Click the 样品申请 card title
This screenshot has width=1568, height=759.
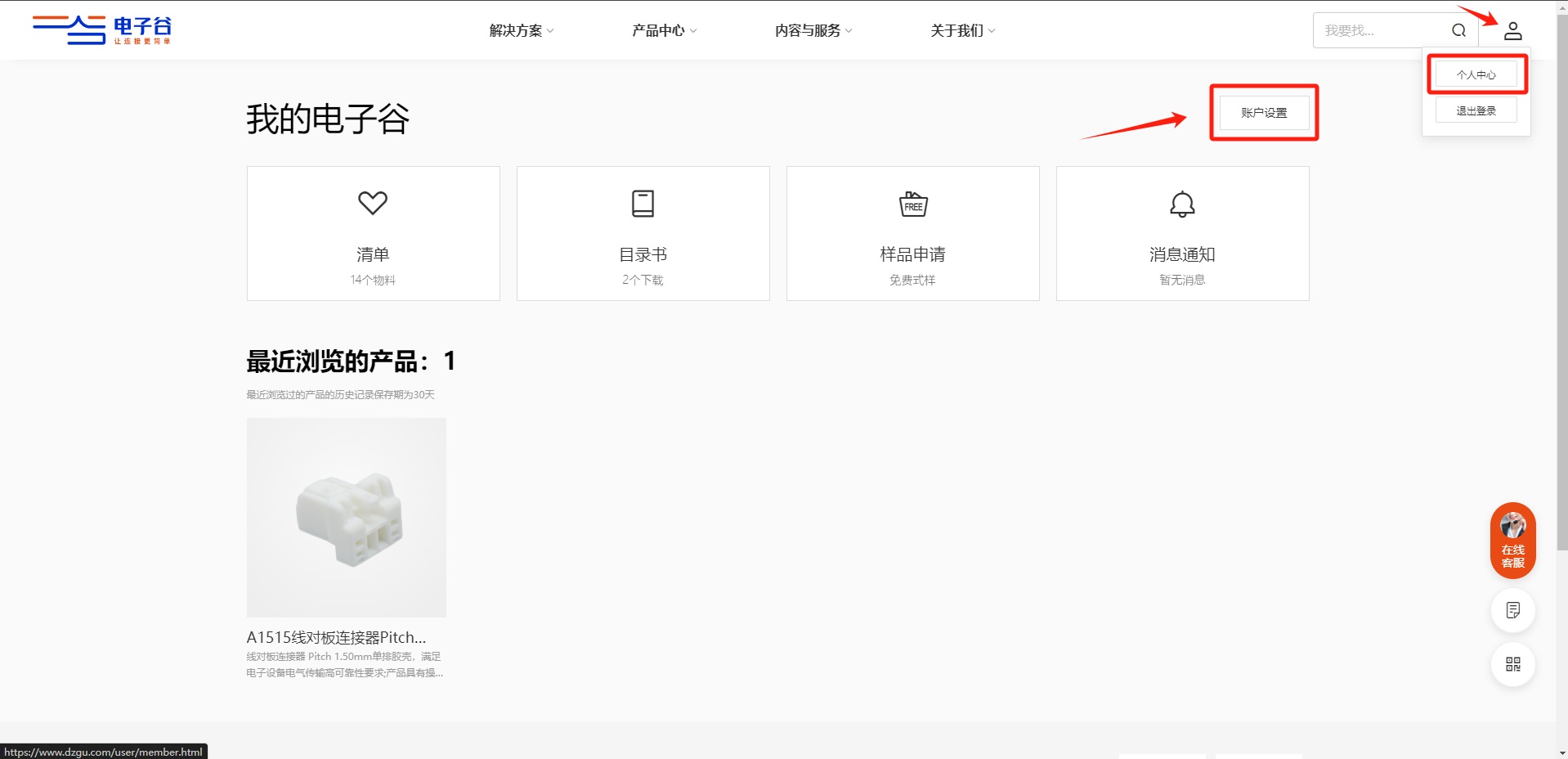912,254
